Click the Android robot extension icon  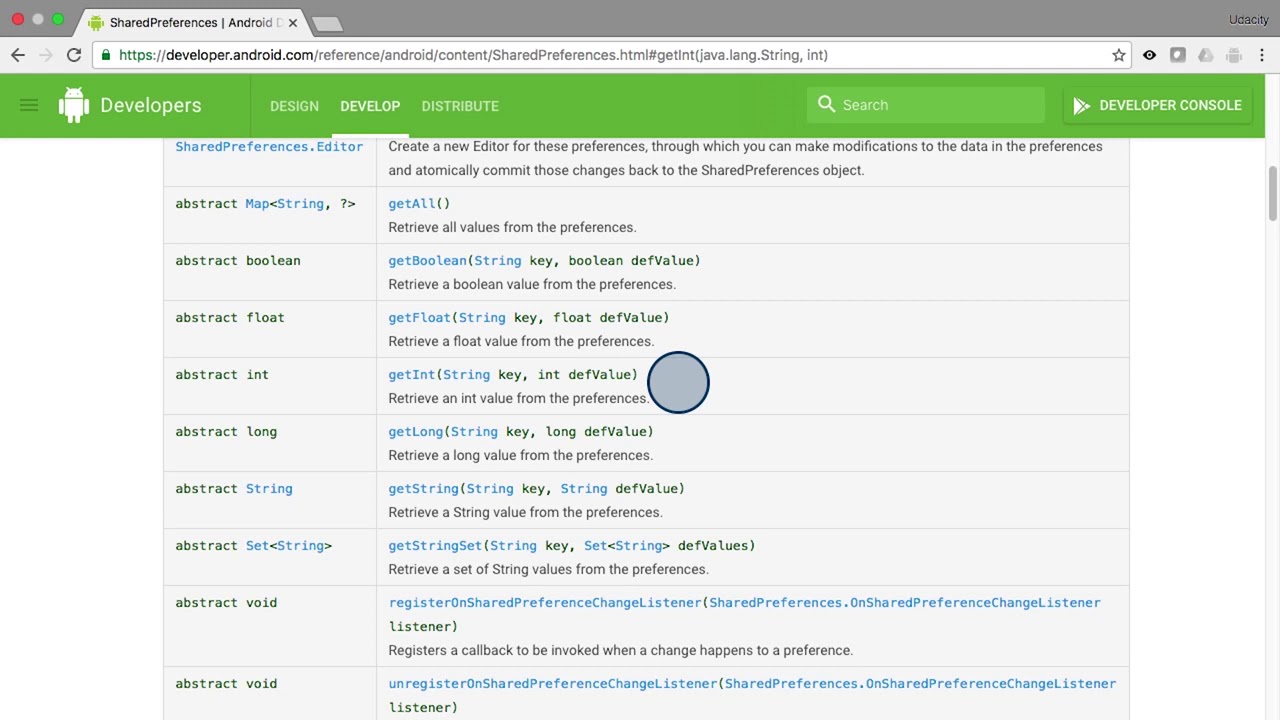pyautogui.click(x=1233, y=55)
